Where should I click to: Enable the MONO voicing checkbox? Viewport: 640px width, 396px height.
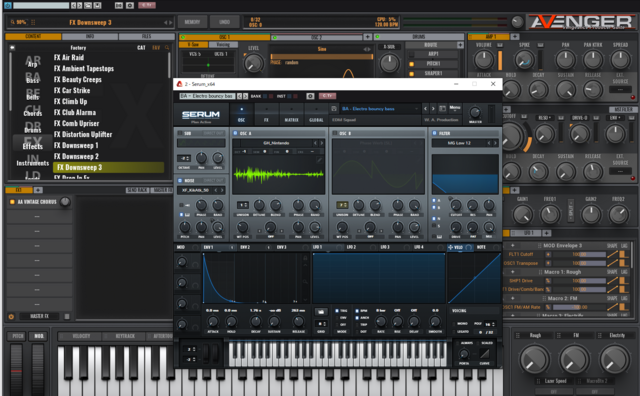coord(454,324)
